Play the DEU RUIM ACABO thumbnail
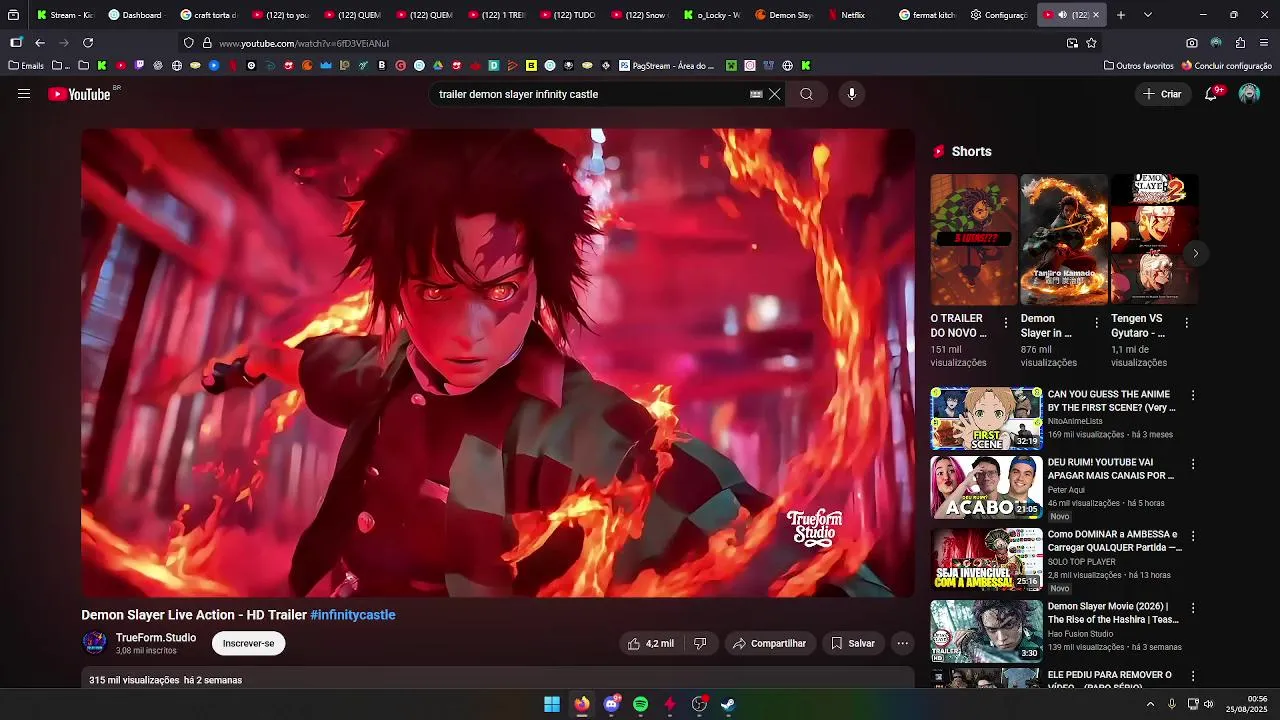The height and width of the screenshot is (720, 1280). point(986,488)
